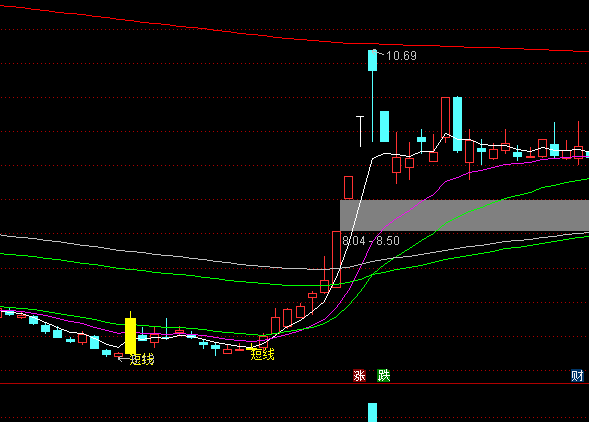Click the small yellow cross signal candle
The height and width of the screenshot is (422, 589).
point(251,348)
